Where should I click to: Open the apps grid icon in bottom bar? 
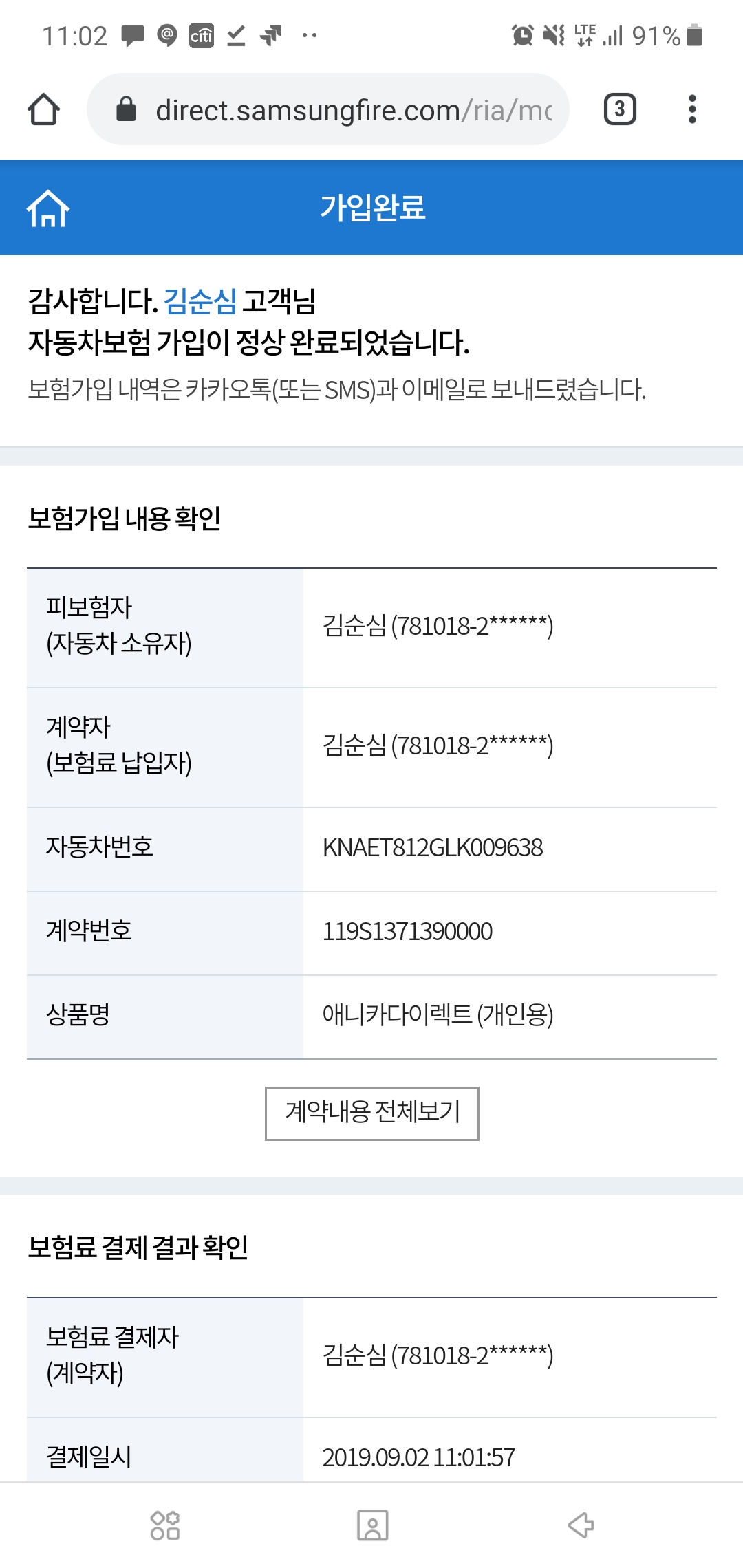coord(165,1525)
